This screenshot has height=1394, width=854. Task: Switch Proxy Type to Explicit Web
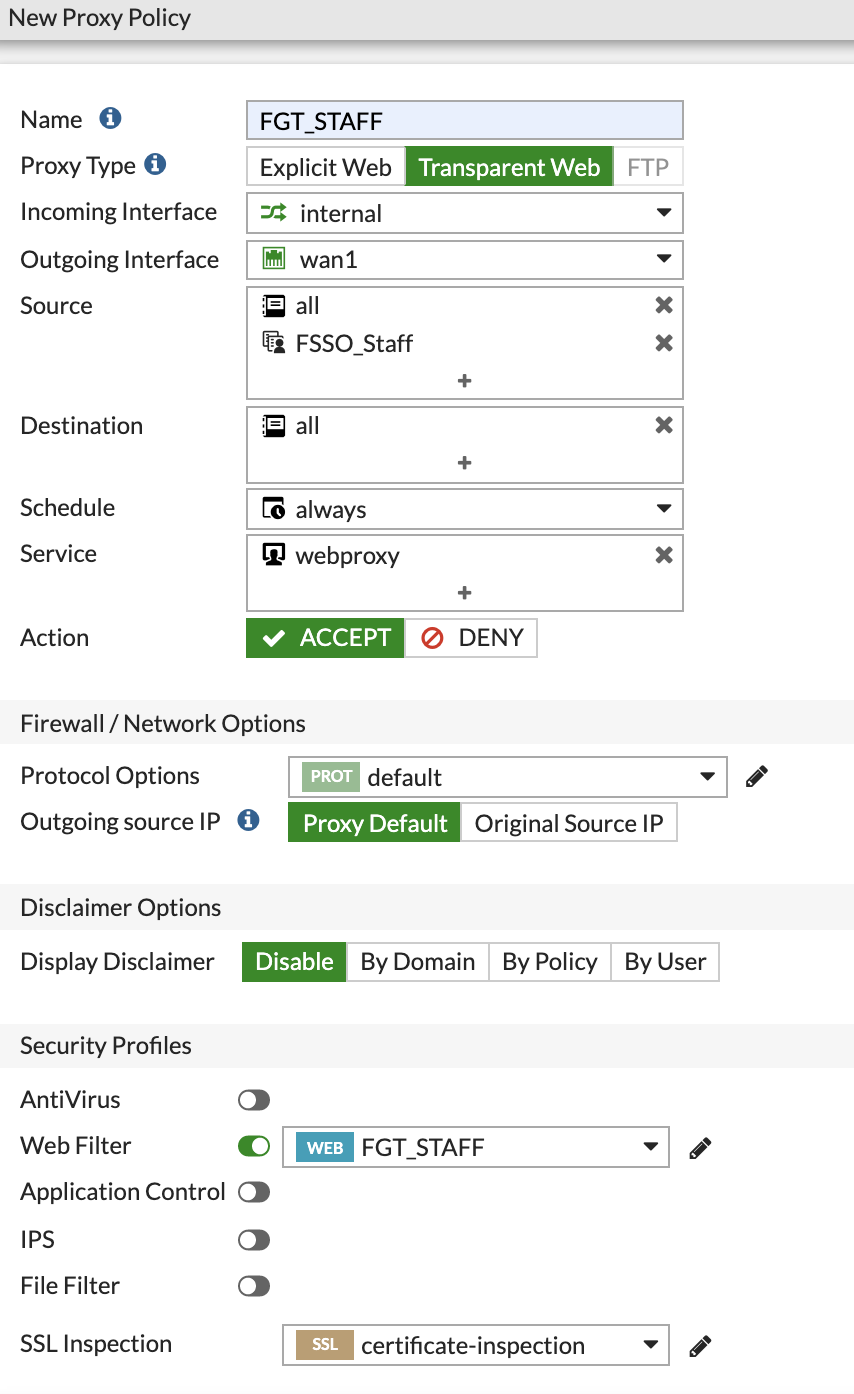326,167
